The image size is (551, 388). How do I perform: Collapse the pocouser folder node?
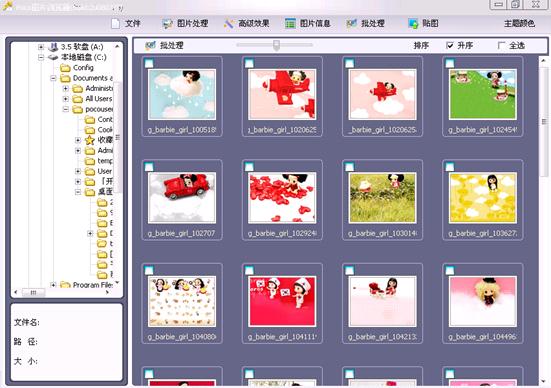66,110
